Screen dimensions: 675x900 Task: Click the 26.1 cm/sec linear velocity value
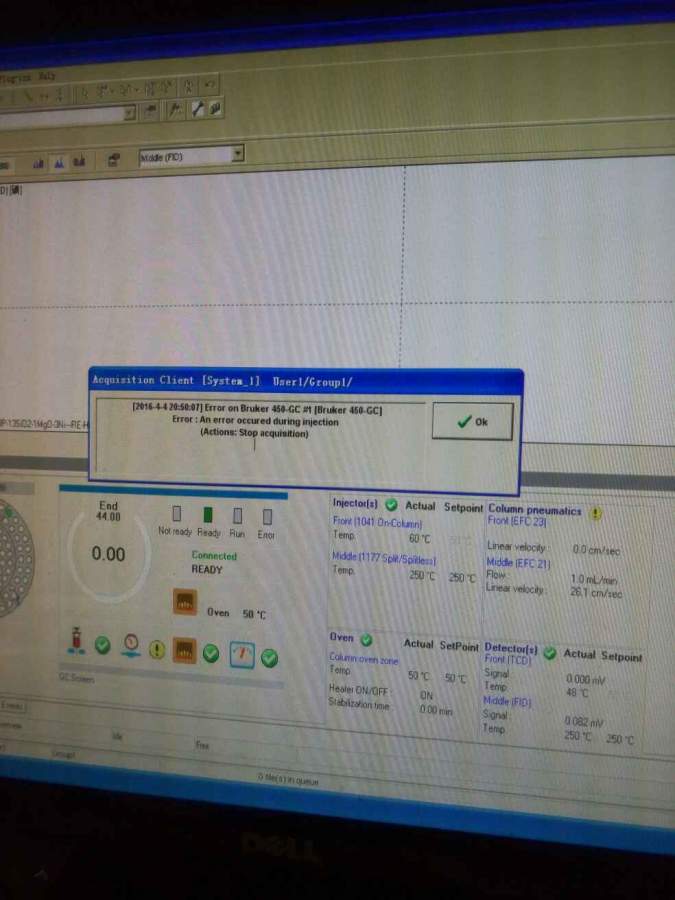pos(596,592)
